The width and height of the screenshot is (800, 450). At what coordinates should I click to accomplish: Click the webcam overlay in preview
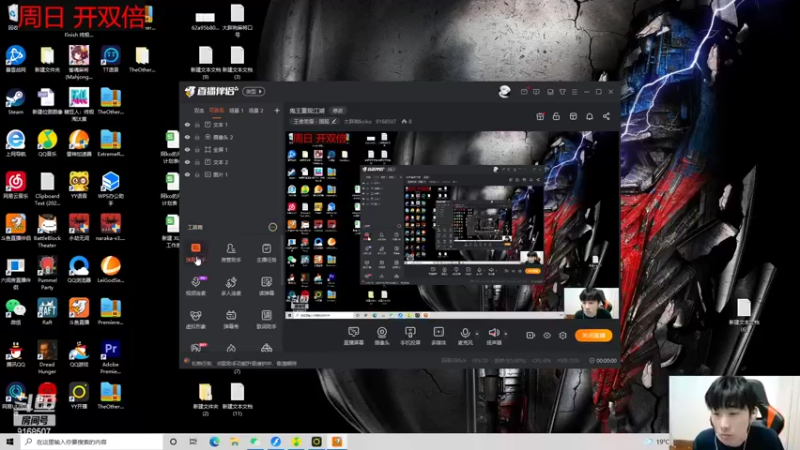tap(591, 304)
